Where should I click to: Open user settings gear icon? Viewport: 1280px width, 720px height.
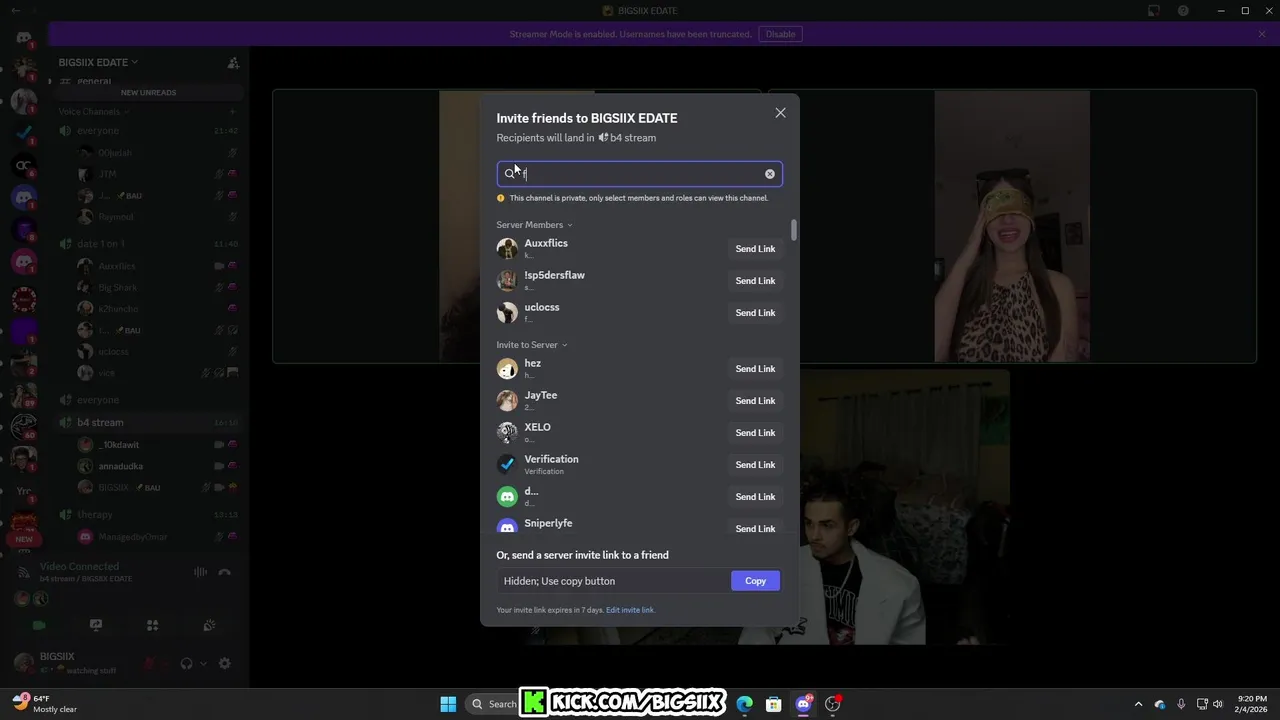[x=225, y=663]
